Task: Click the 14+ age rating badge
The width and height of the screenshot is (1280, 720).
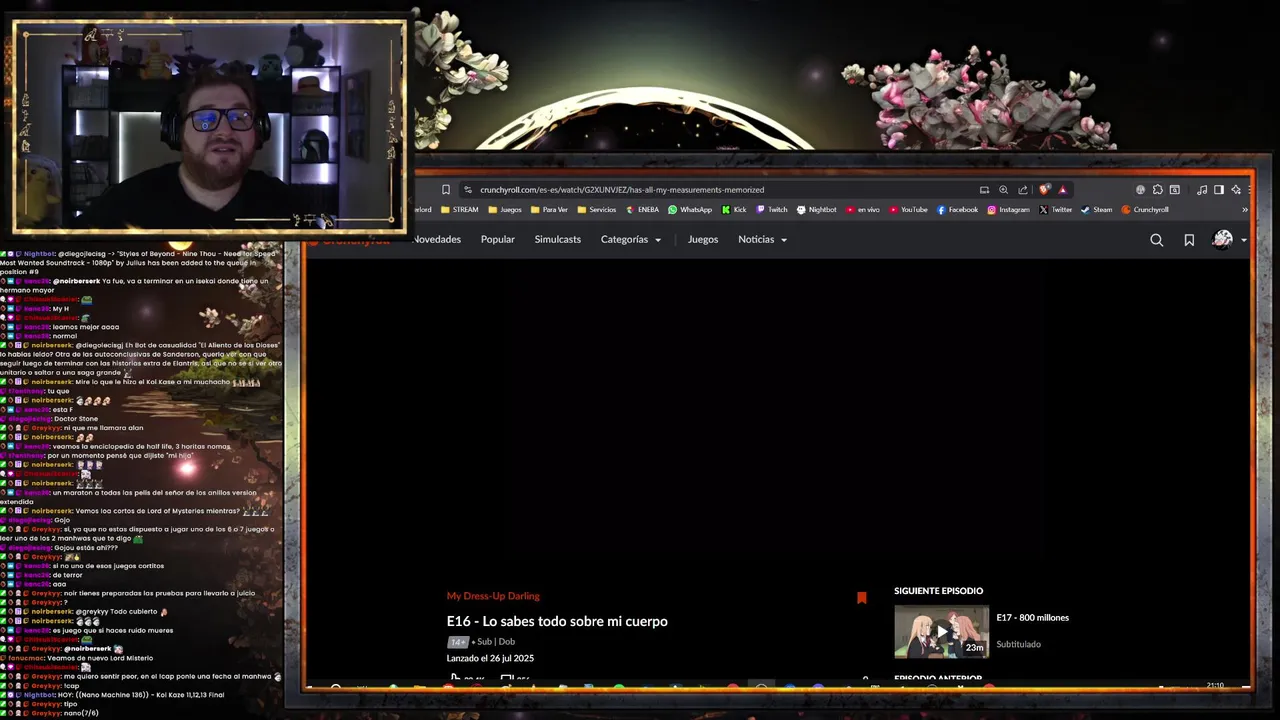Action: [458, 642]
